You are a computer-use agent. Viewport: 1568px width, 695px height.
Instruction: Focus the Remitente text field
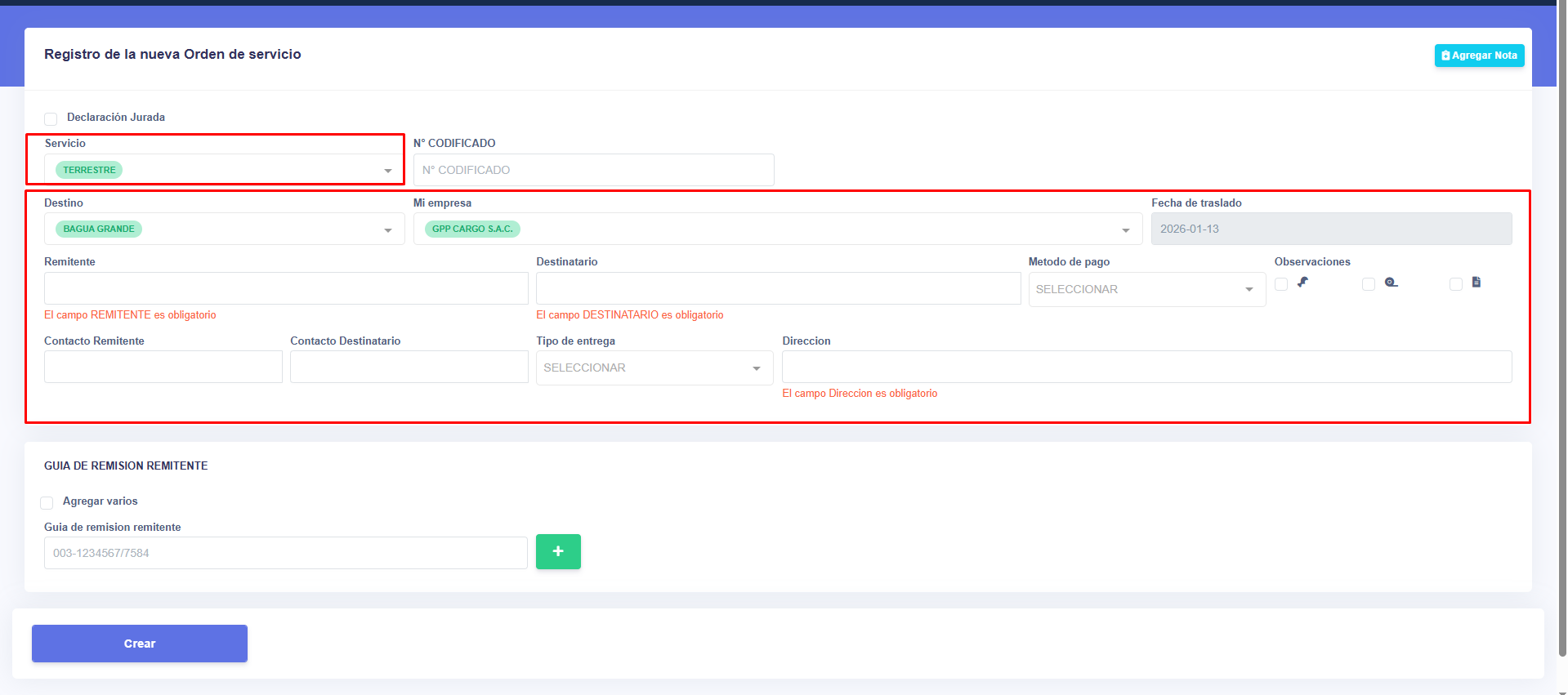286,288
